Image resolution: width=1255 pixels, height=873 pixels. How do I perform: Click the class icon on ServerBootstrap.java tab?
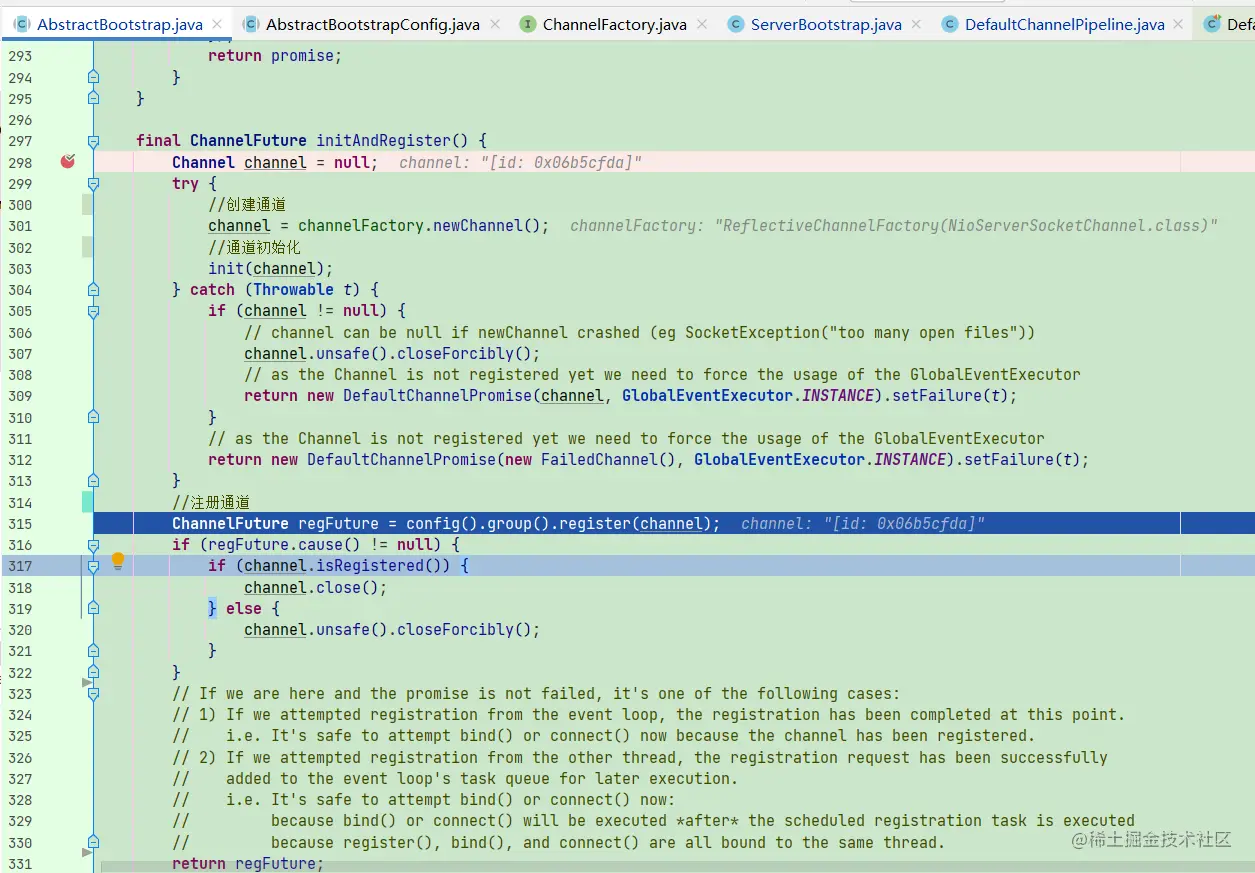click(736, 24)
